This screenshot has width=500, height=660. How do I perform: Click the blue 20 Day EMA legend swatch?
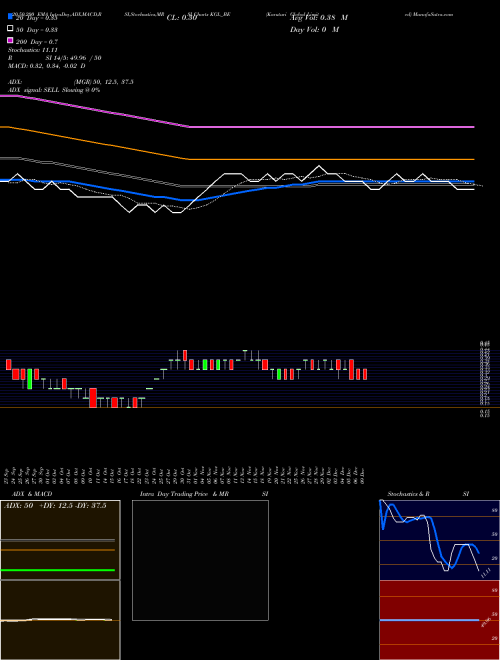coord(10,17)
